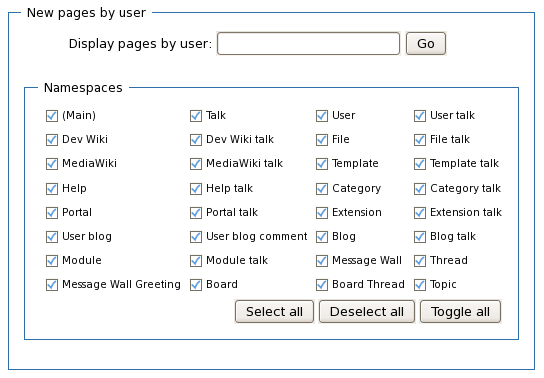This screenshot has width=544, height=378.
Task: Uncheck the File namespace checkbox
Action: pos(322,140)
